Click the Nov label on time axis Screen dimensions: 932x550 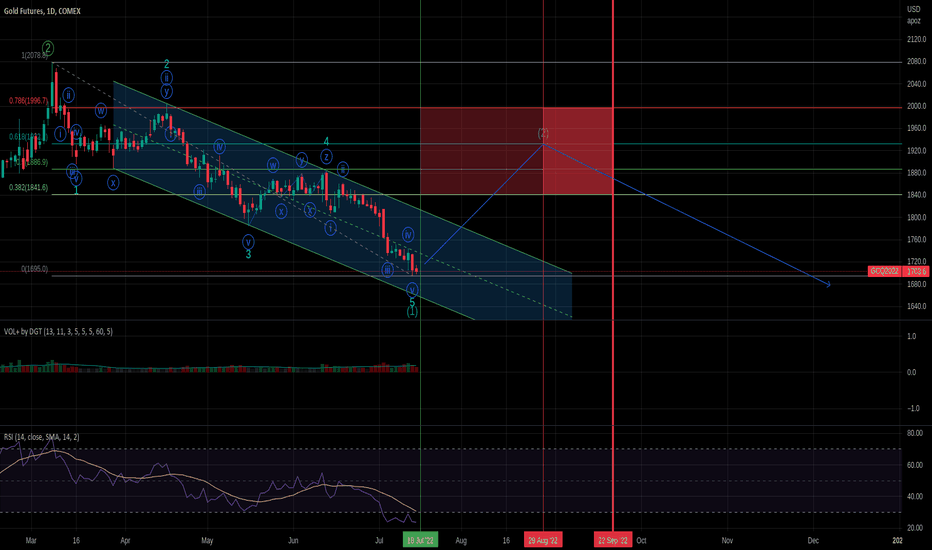click(x=727, y=540)
